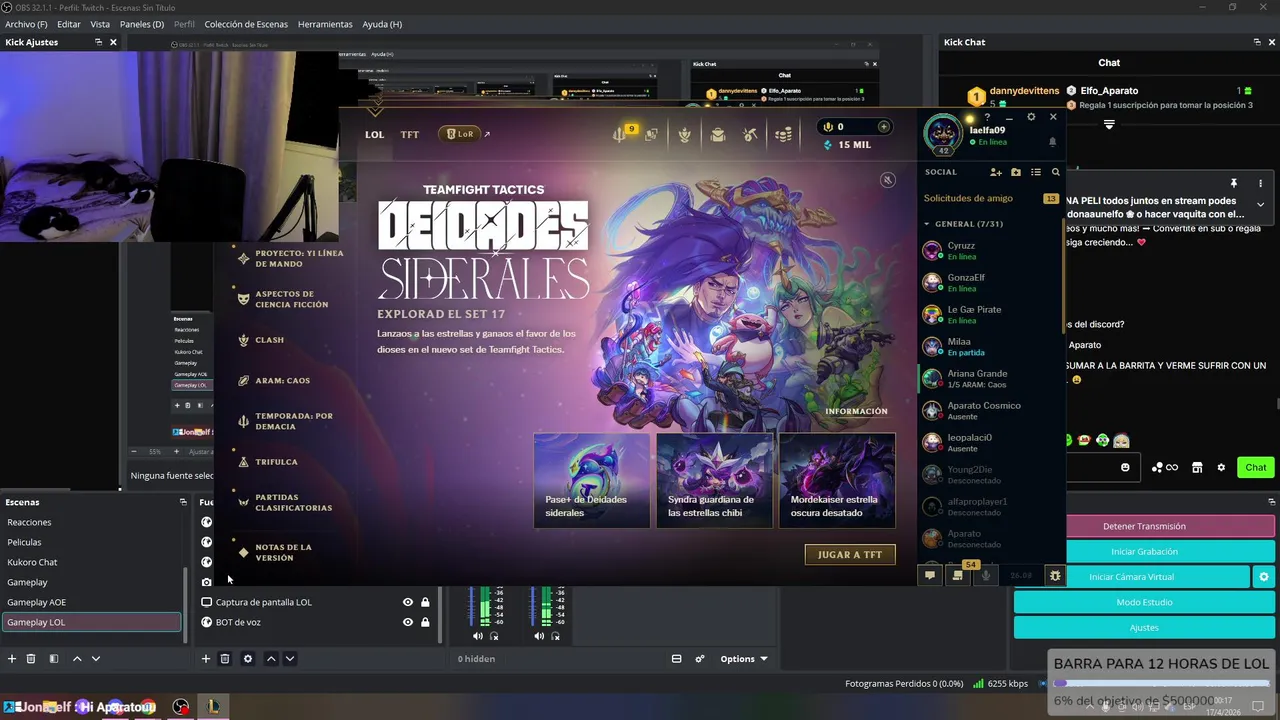The height and width of the screenshot is (720, 1280).
Task: Open the OBS Archivo menu
Action: [26, 24]
